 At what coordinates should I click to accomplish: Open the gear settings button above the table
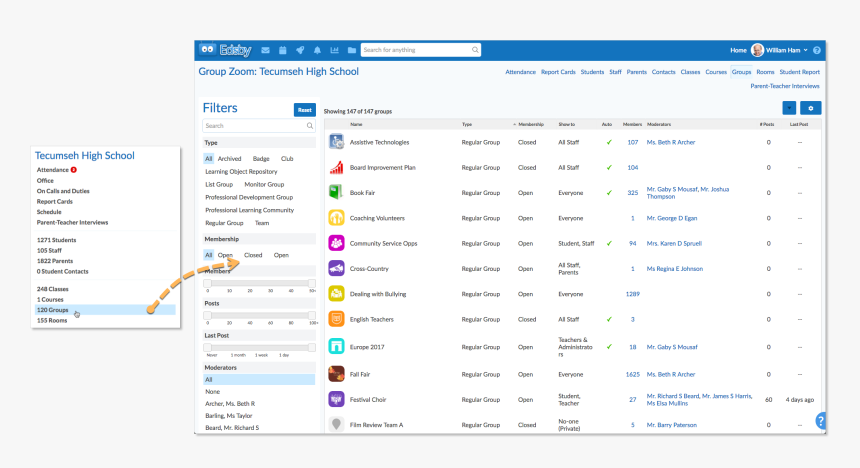811,108
